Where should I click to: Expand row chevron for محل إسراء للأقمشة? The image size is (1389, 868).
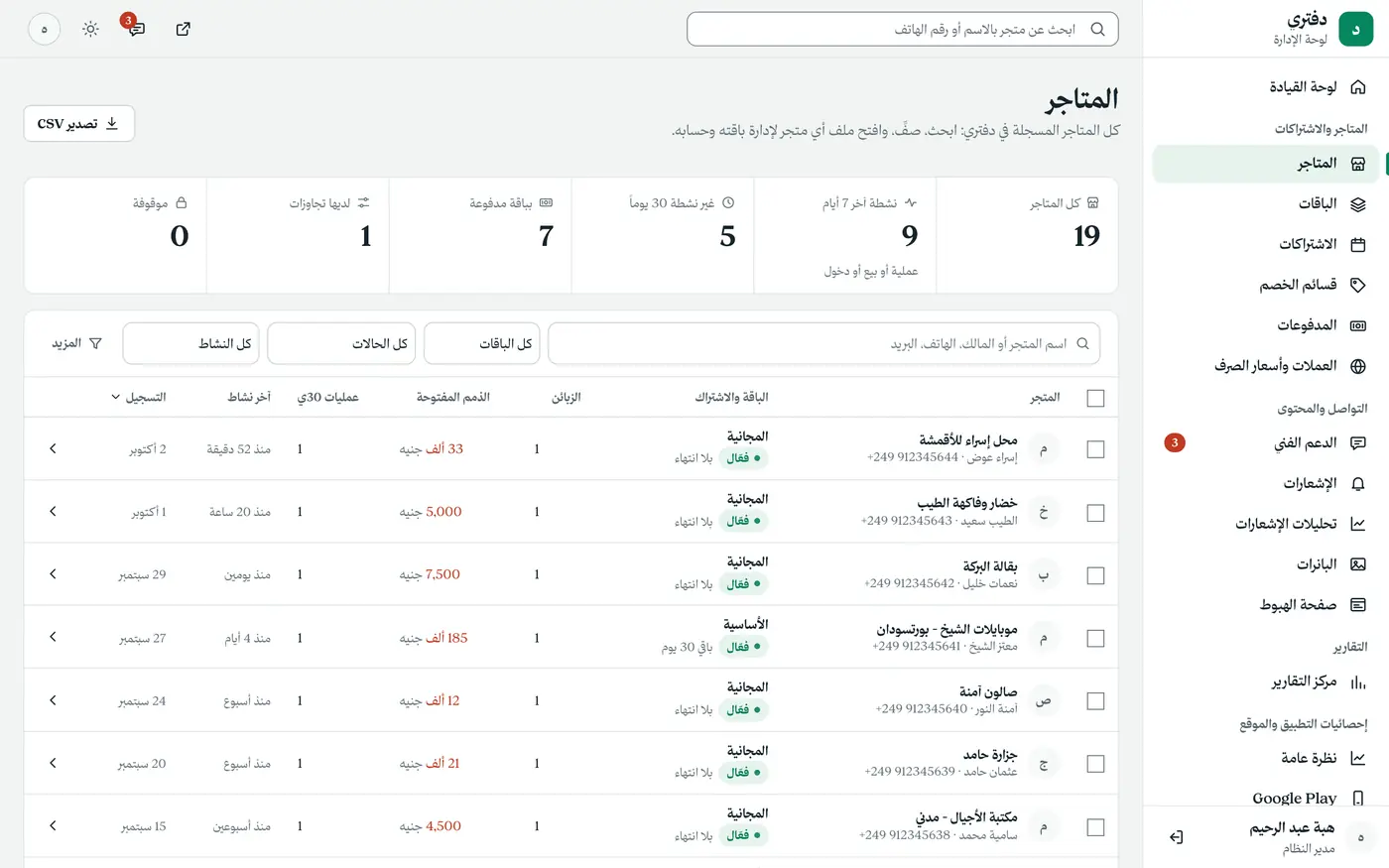[53, 448]
